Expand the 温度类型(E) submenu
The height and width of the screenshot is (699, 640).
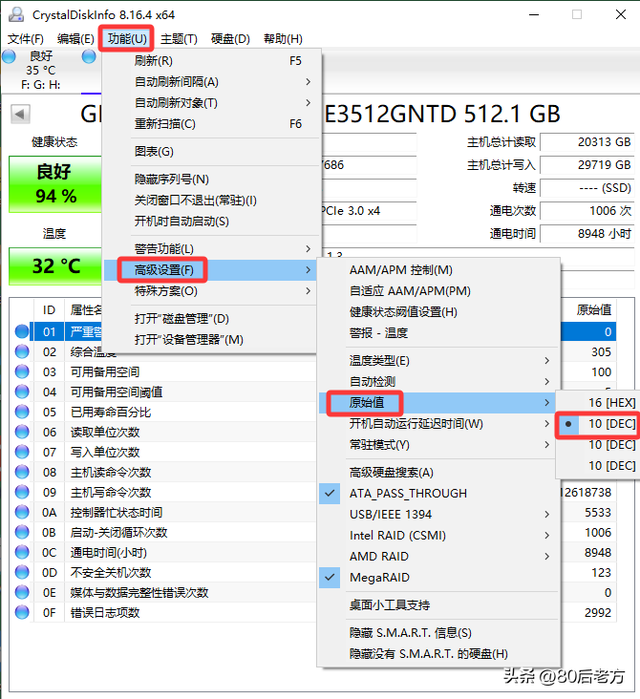pos(439,360)
